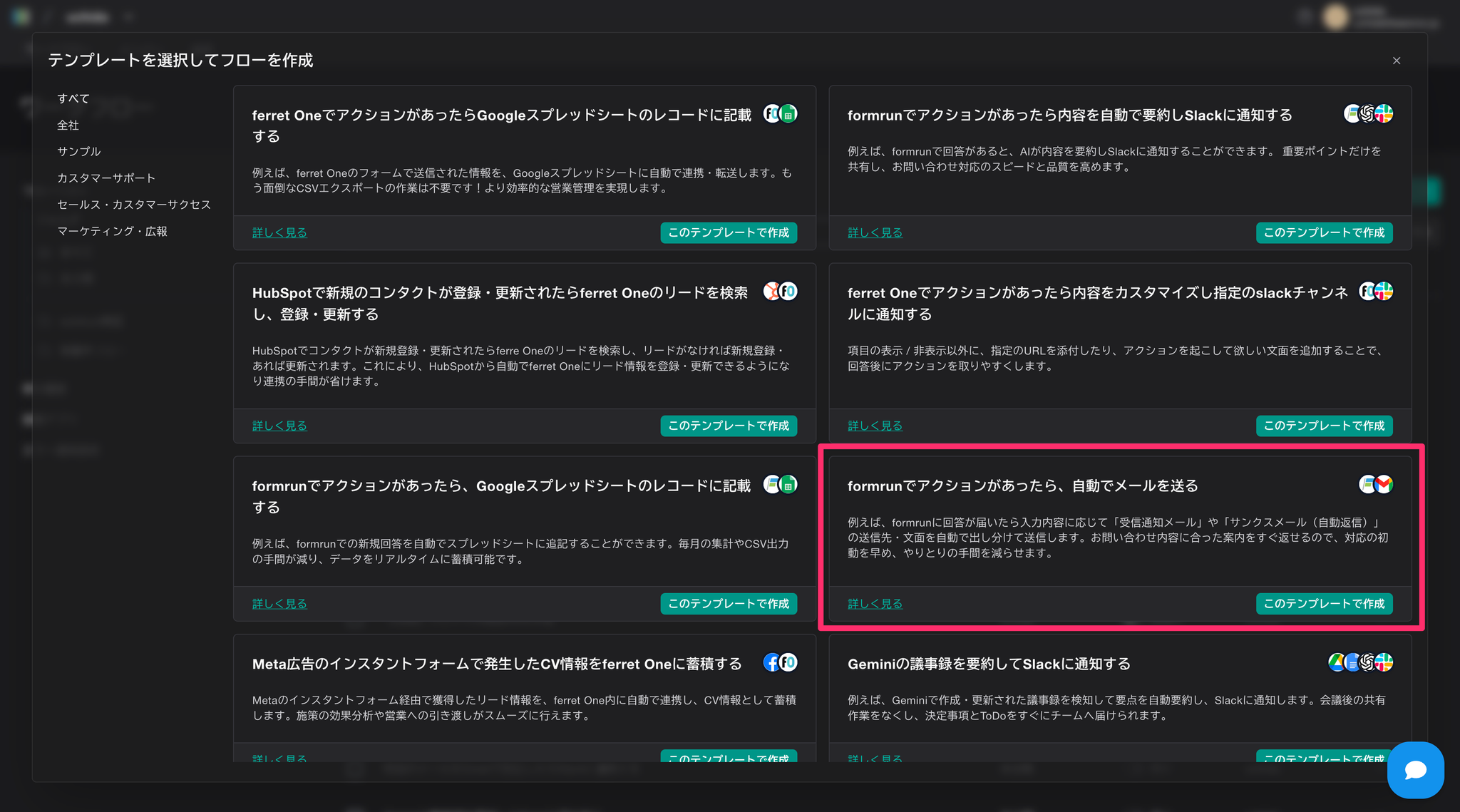Click the Gemini Slack summary card title
Image resolution: width=1460 pixels, height=812 pixels.
coord(989,664)
